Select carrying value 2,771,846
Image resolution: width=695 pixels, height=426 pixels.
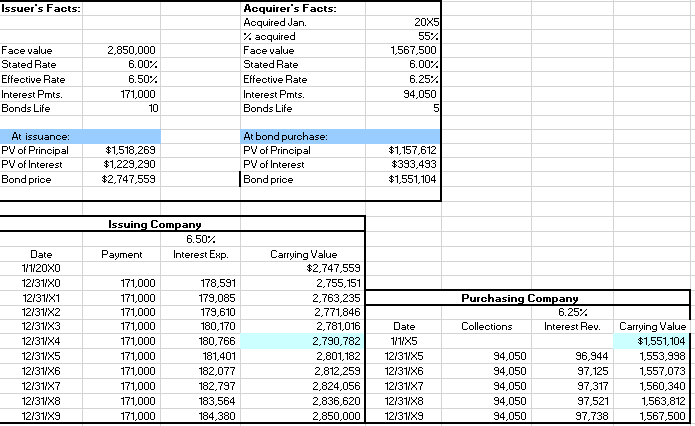tap(337, 313)
